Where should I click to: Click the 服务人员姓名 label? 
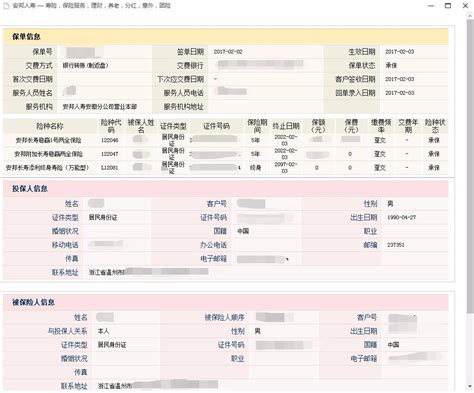coord(33,93)
